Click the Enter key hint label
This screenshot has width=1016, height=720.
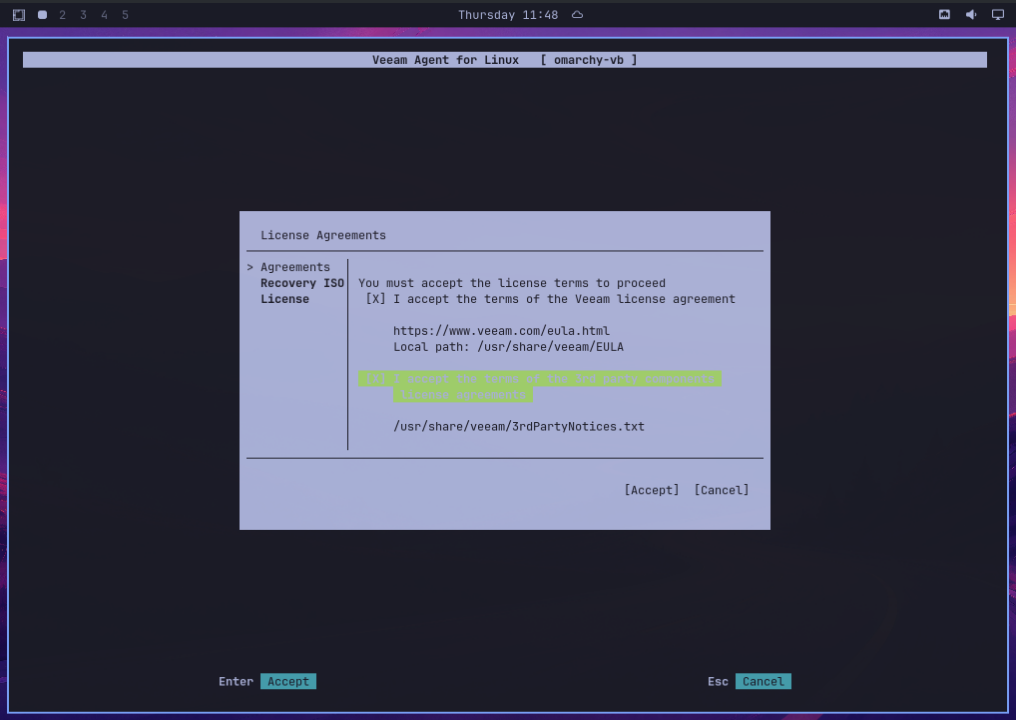pos(236,682)
